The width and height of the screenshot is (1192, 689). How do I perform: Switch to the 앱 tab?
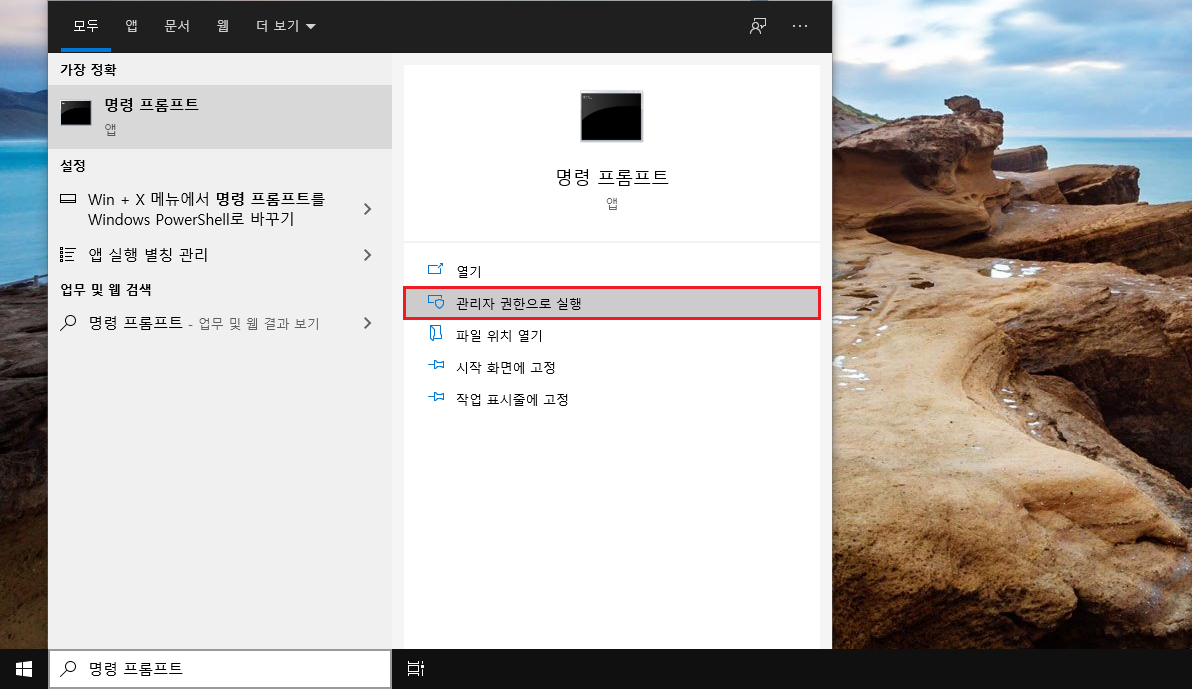[x=132, y=26]
